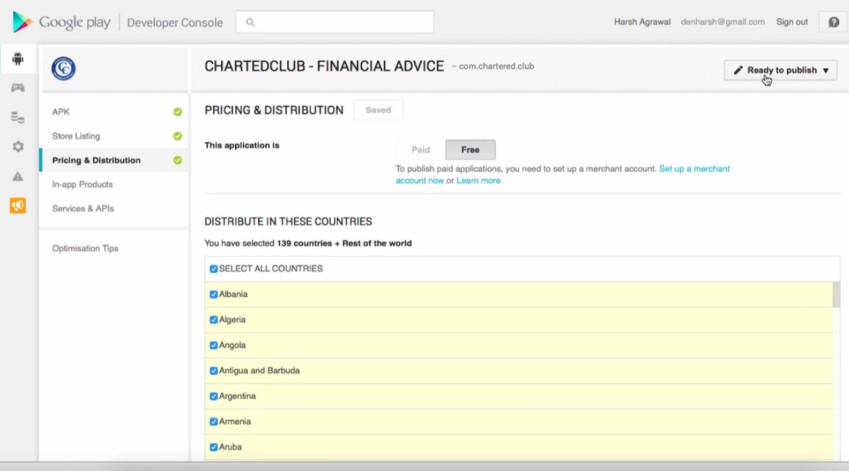849x471 pixels.
Task: Open the Settings gear icon in sidebar
Action: coord(18,147)
